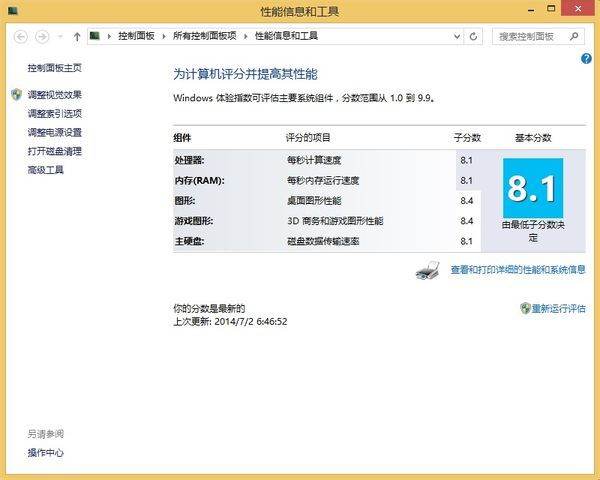
Task: Click 打开磁盘清理 sidebar link
Action: pos(55,152)
